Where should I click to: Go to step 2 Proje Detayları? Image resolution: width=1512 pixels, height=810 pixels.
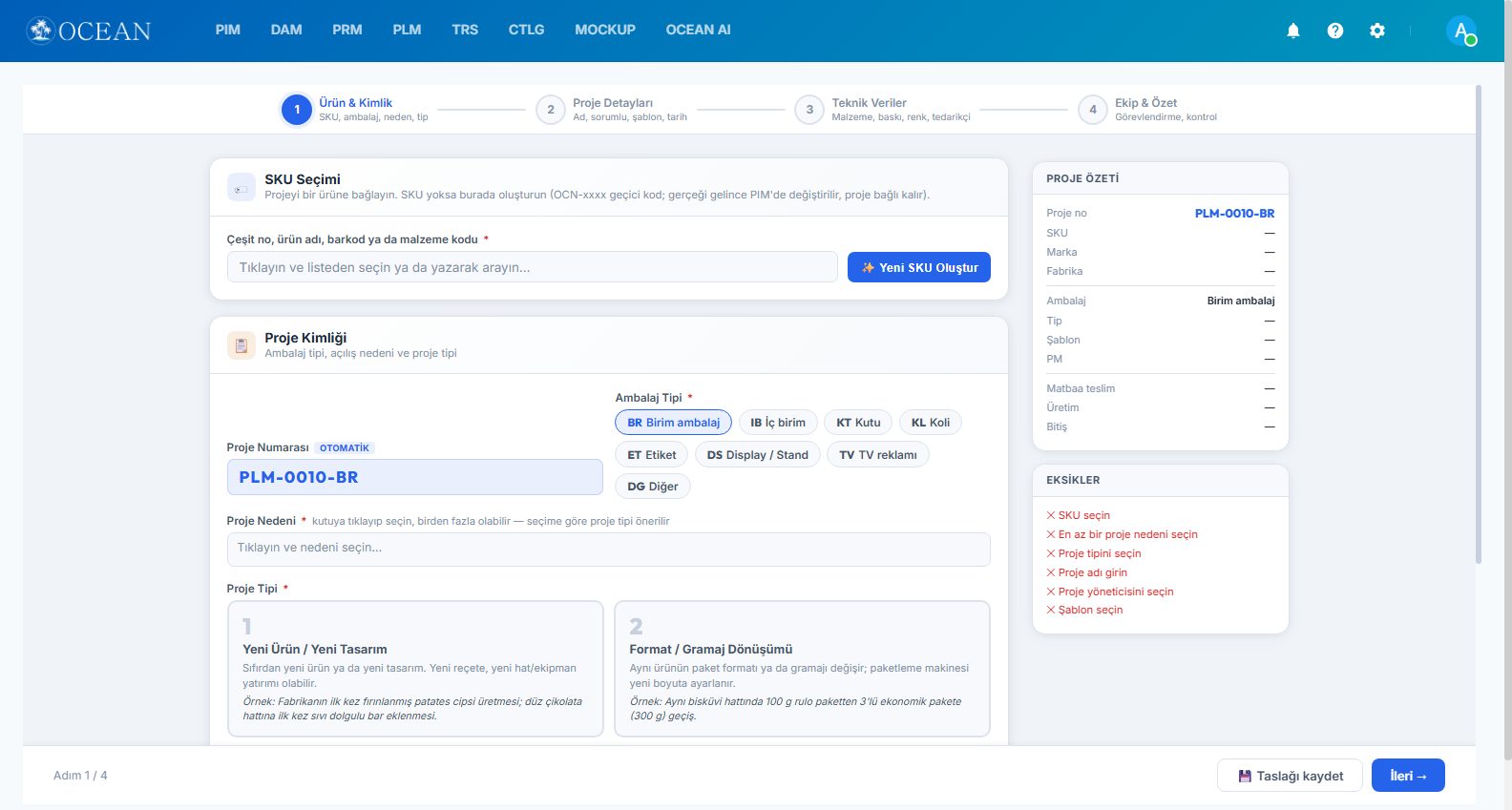pos(612,110)
